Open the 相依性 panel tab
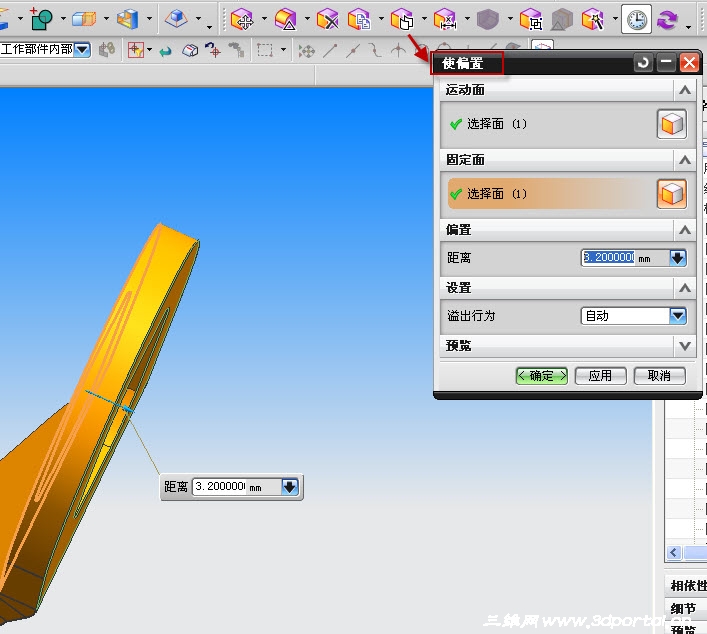Viewport: 707px width, 634px height. pos(686,585)
